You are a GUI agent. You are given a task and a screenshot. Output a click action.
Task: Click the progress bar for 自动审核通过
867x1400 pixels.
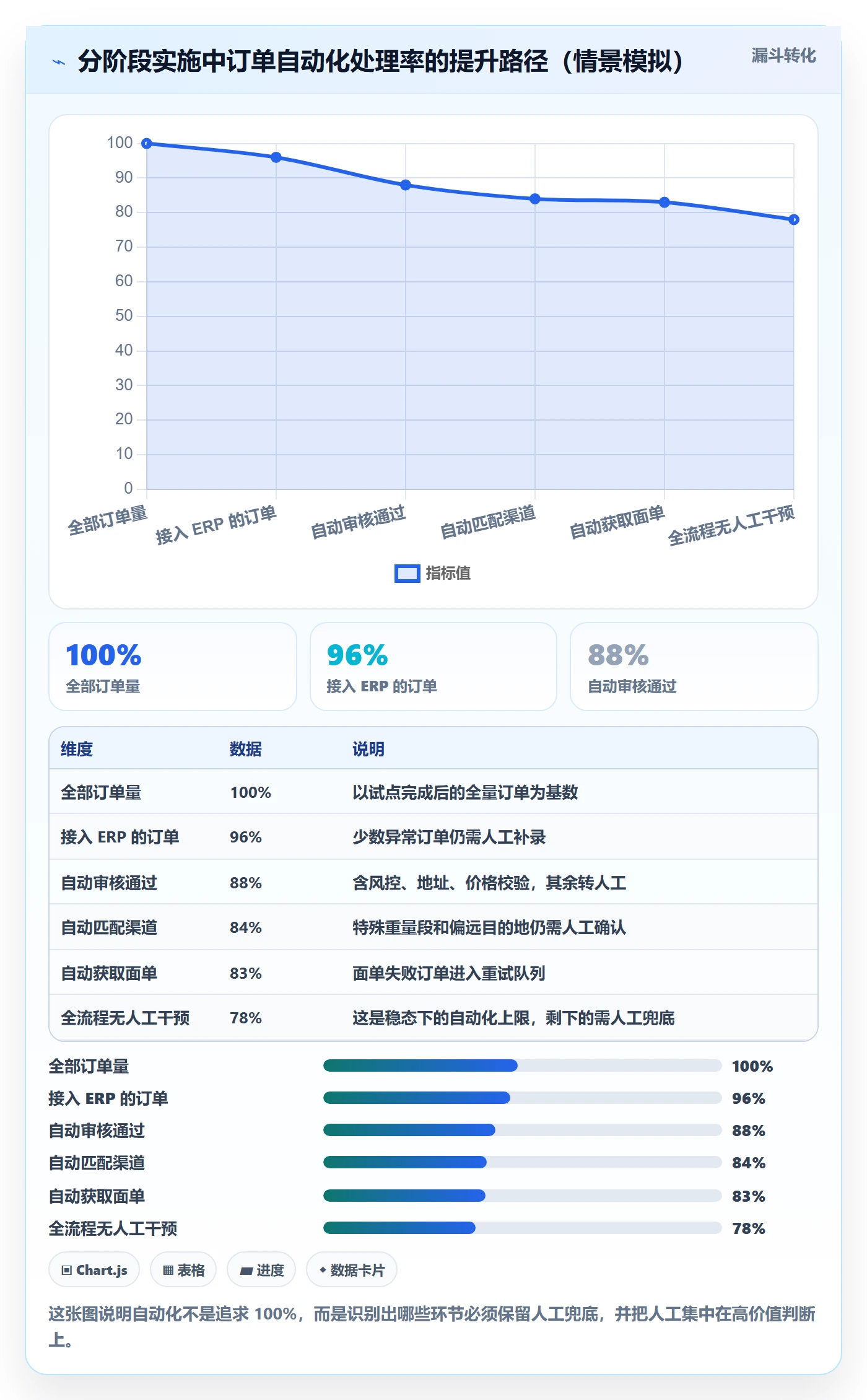523,1130
